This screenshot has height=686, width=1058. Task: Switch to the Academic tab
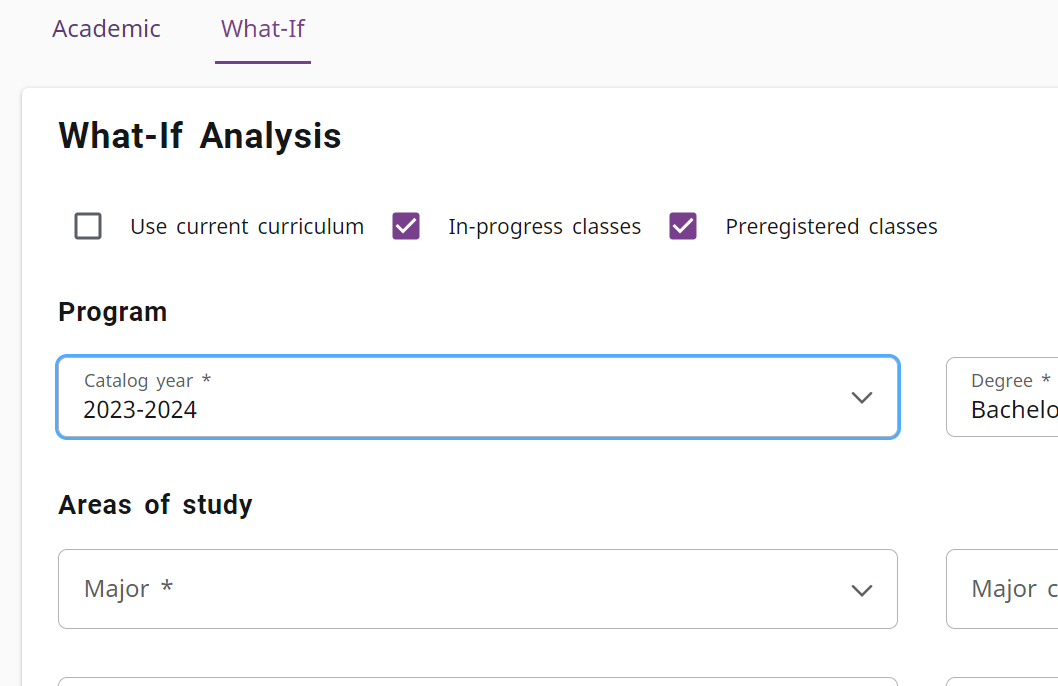pyautogui.click(x=106, y=29)
